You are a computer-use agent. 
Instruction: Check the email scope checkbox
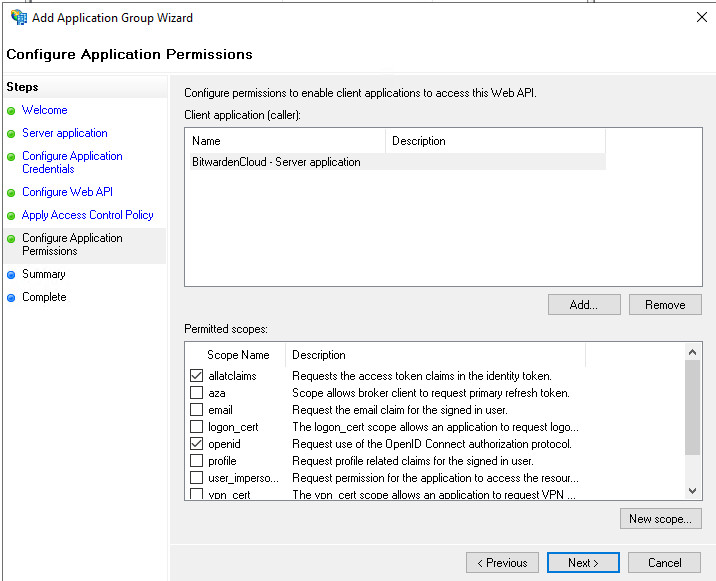coord(196,410)
